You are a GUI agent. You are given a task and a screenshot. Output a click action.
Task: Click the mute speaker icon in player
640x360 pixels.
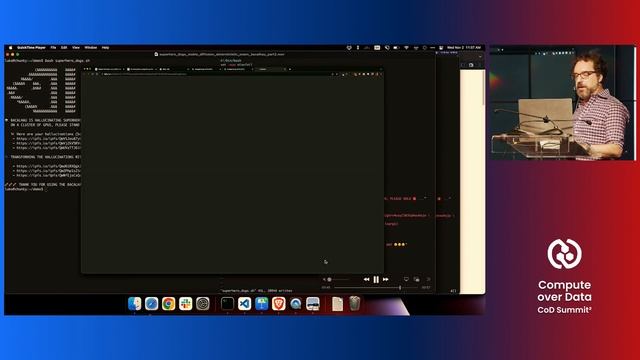(324, 280)
